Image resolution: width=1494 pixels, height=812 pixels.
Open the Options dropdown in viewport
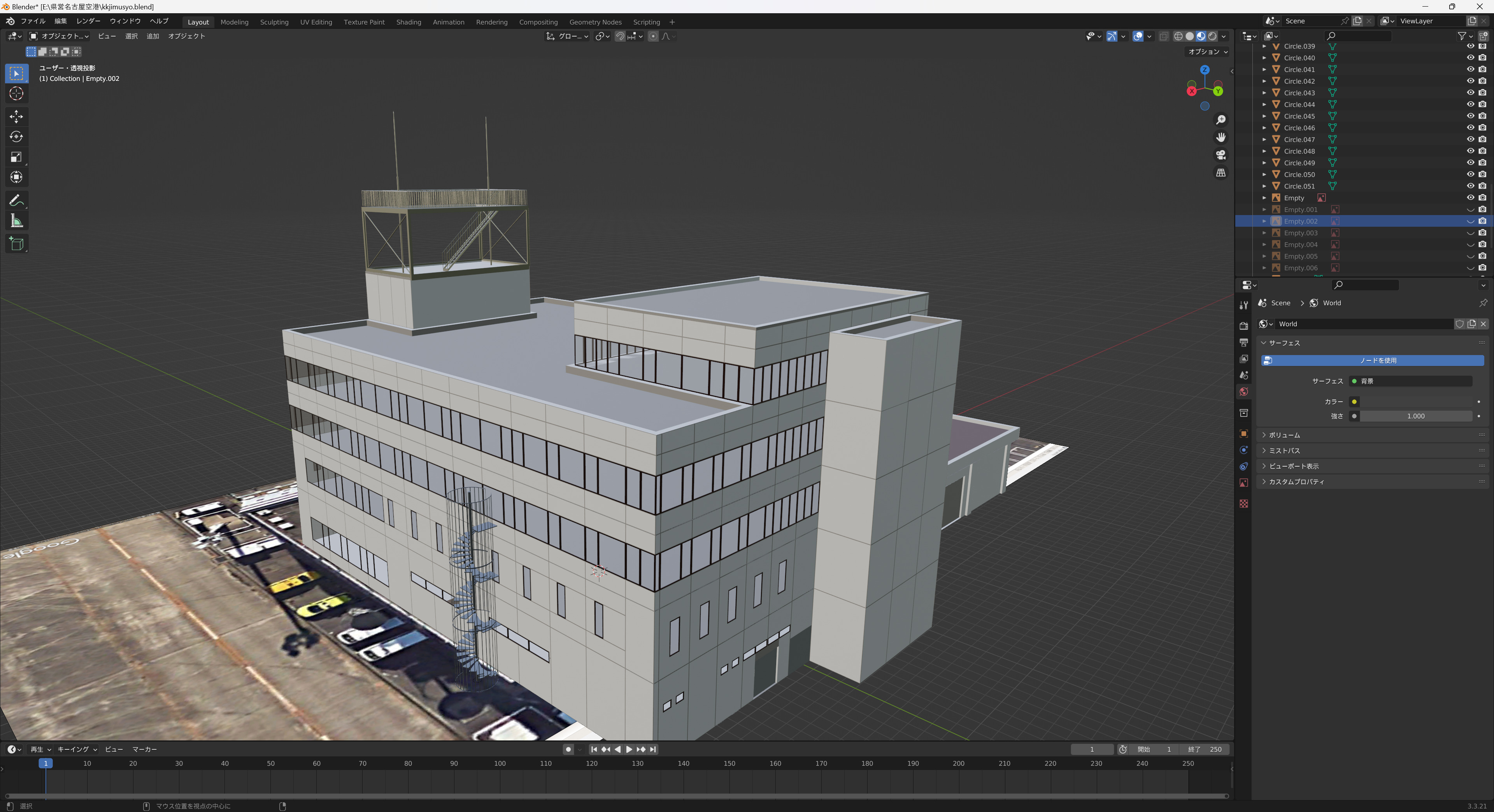1208,52
